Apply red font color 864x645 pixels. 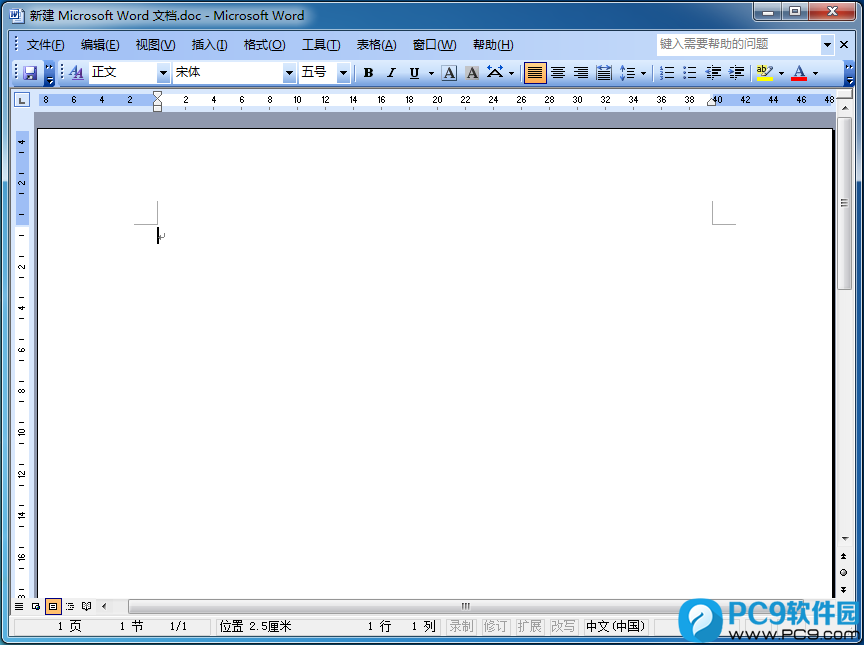coord(799,73)
